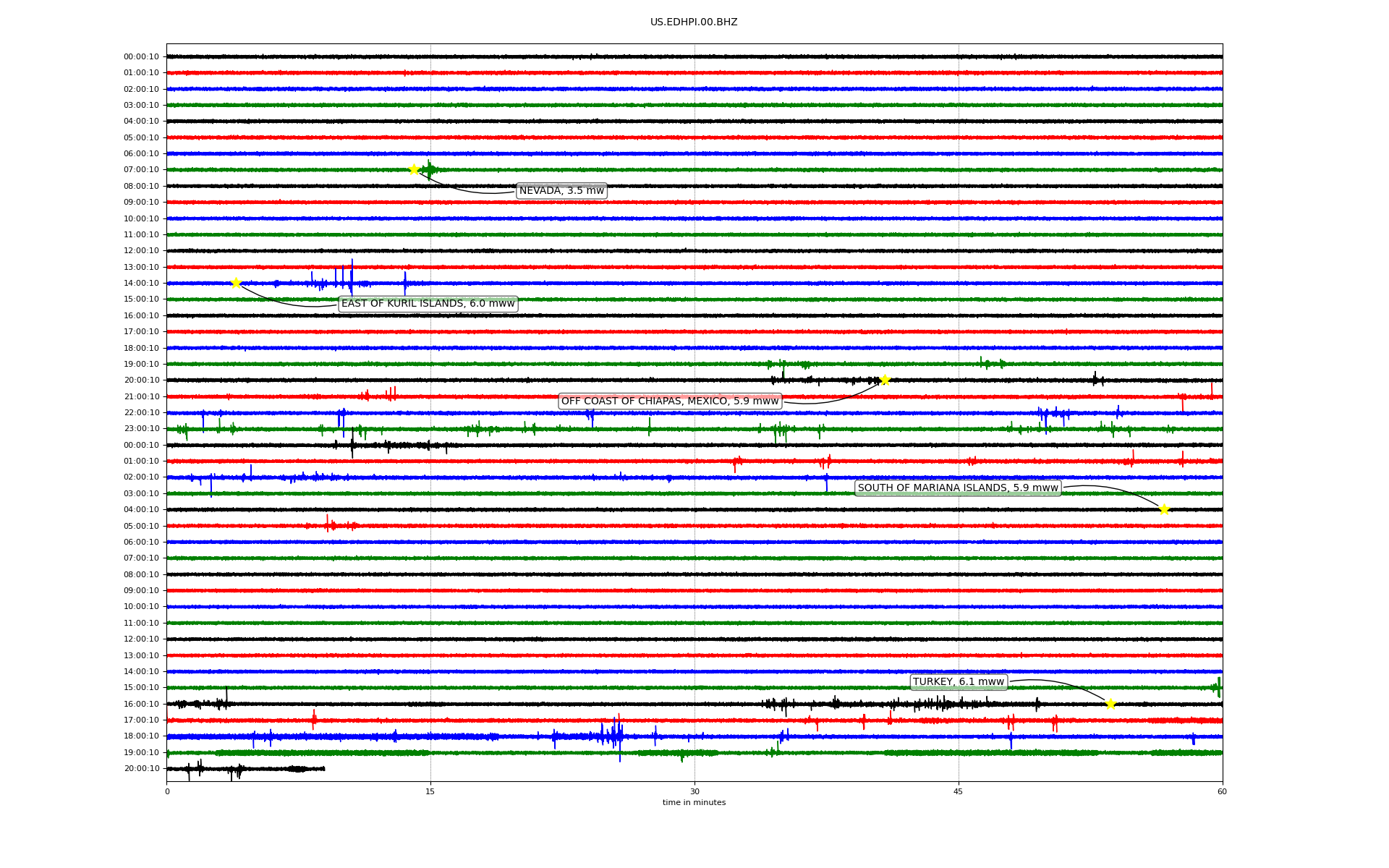Click the OFF COAST OF CHIAPAS, MEXICO label
The image size is (1389, 868).
tap(670, 401)
